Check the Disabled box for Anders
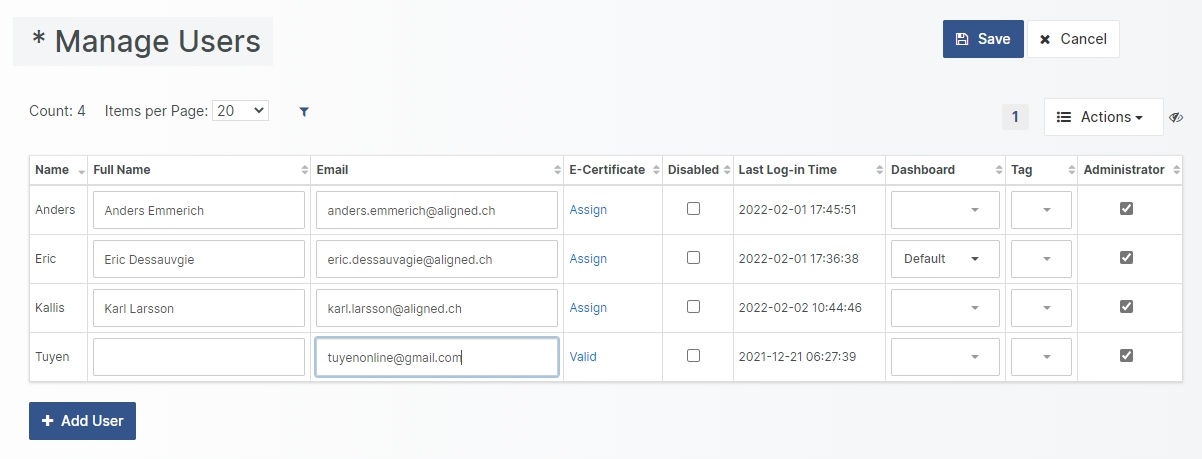 pyautogui.click(x=693, y=209)
